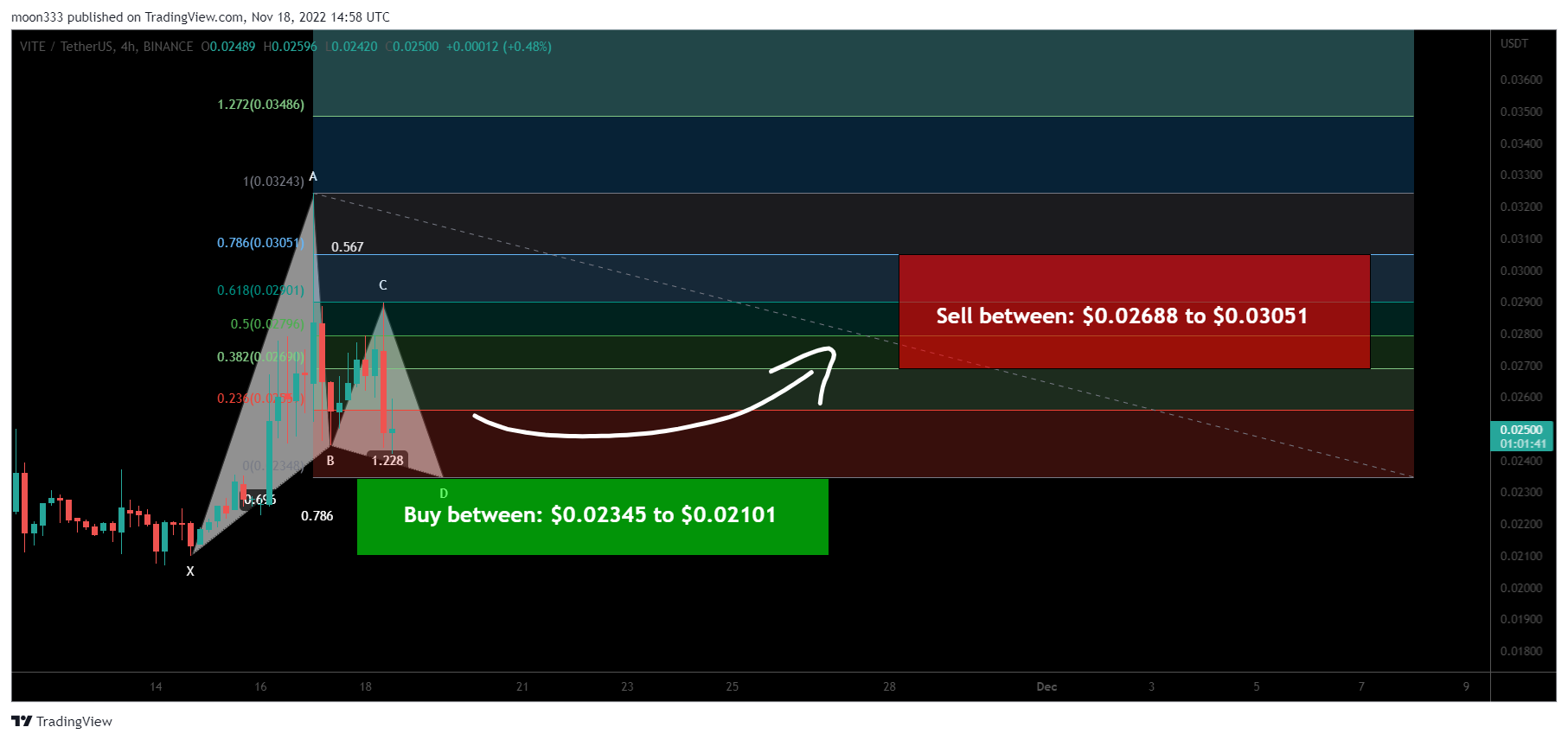Click 0.01800 on the price scale

1521,652
